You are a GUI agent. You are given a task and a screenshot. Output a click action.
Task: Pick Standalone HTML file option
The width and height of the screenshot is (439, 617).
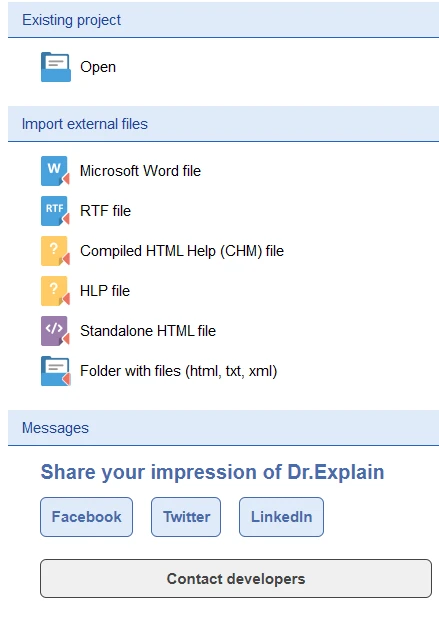click(148, 331)
